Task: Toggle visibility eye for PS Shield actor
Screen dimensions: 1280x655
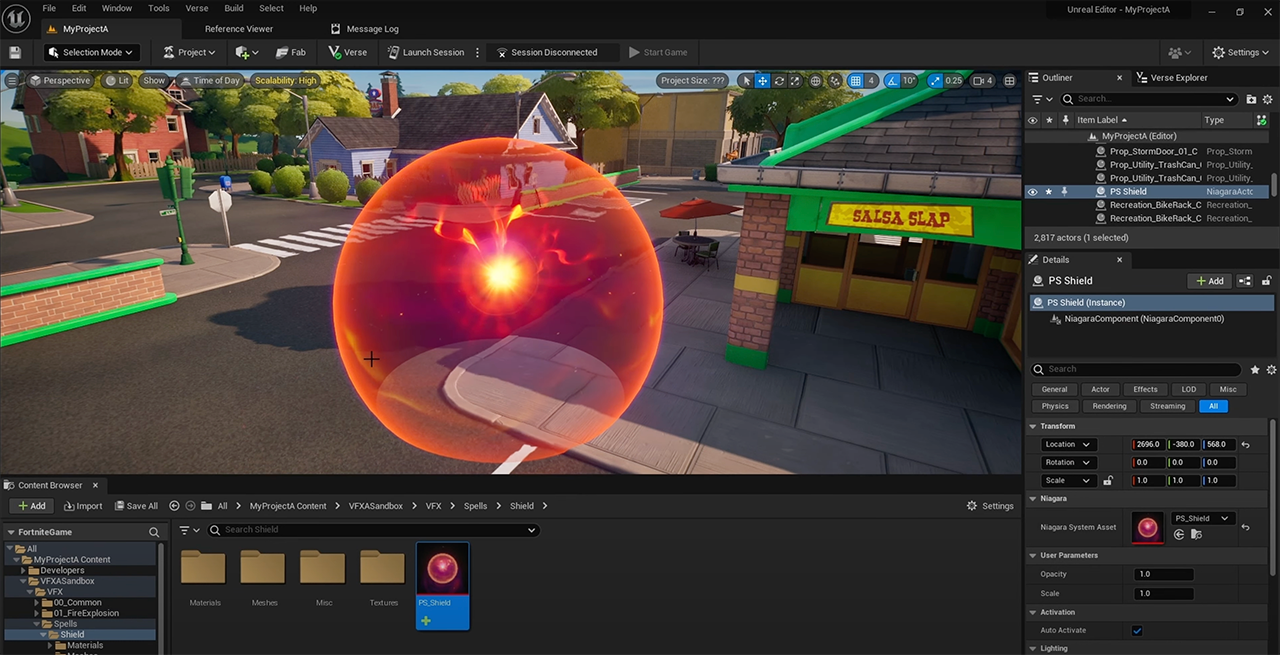Action: (1033, 192)
